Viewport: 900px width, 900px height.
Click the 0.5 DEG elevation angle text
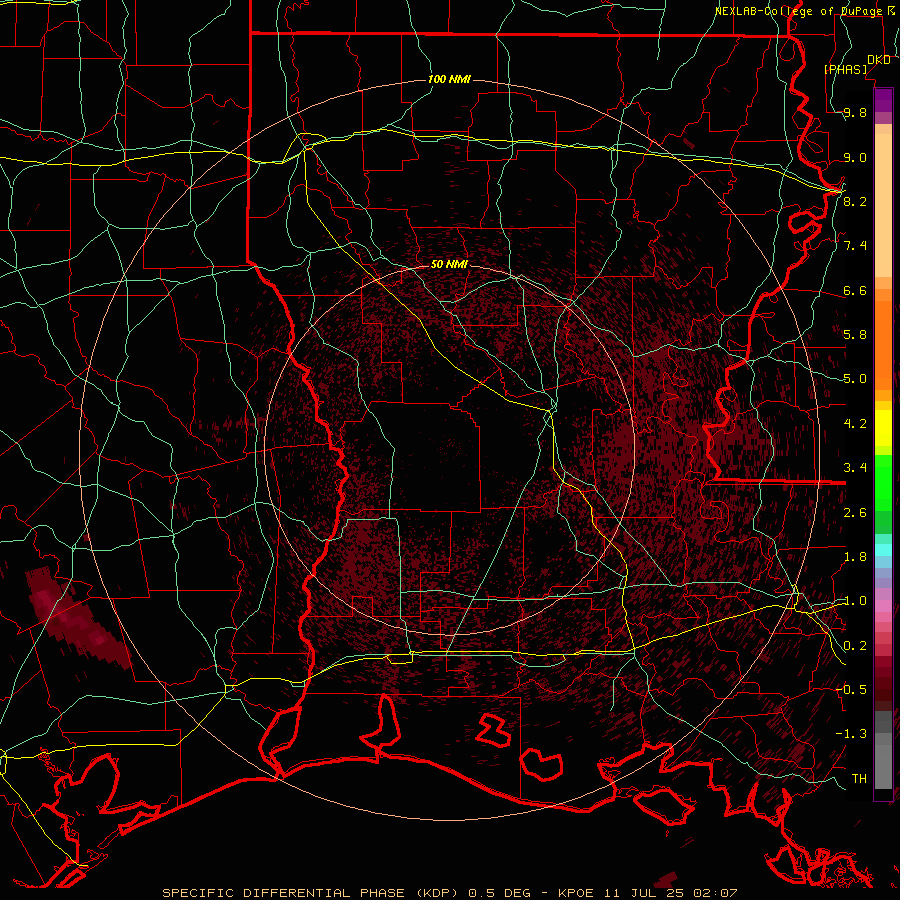click(502, 893)
